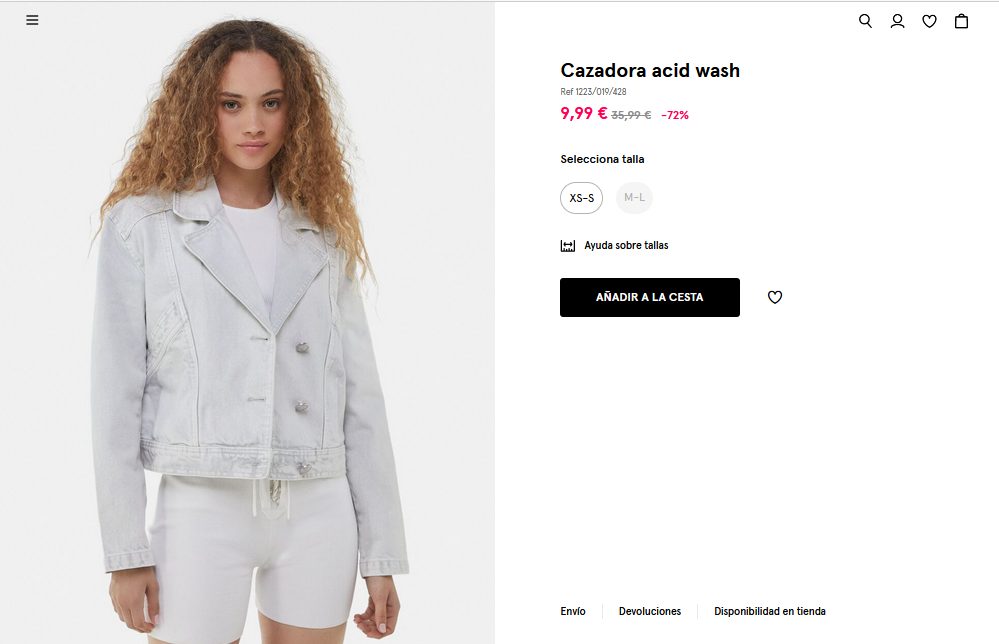999x644 pixels.
Task: Click the -72% discount label
Action: 675,115
